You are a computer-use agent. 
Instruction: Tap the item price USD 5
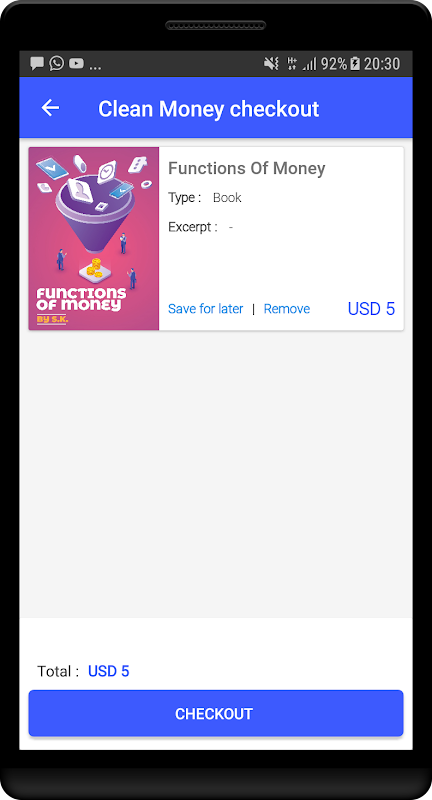[371, 309]
